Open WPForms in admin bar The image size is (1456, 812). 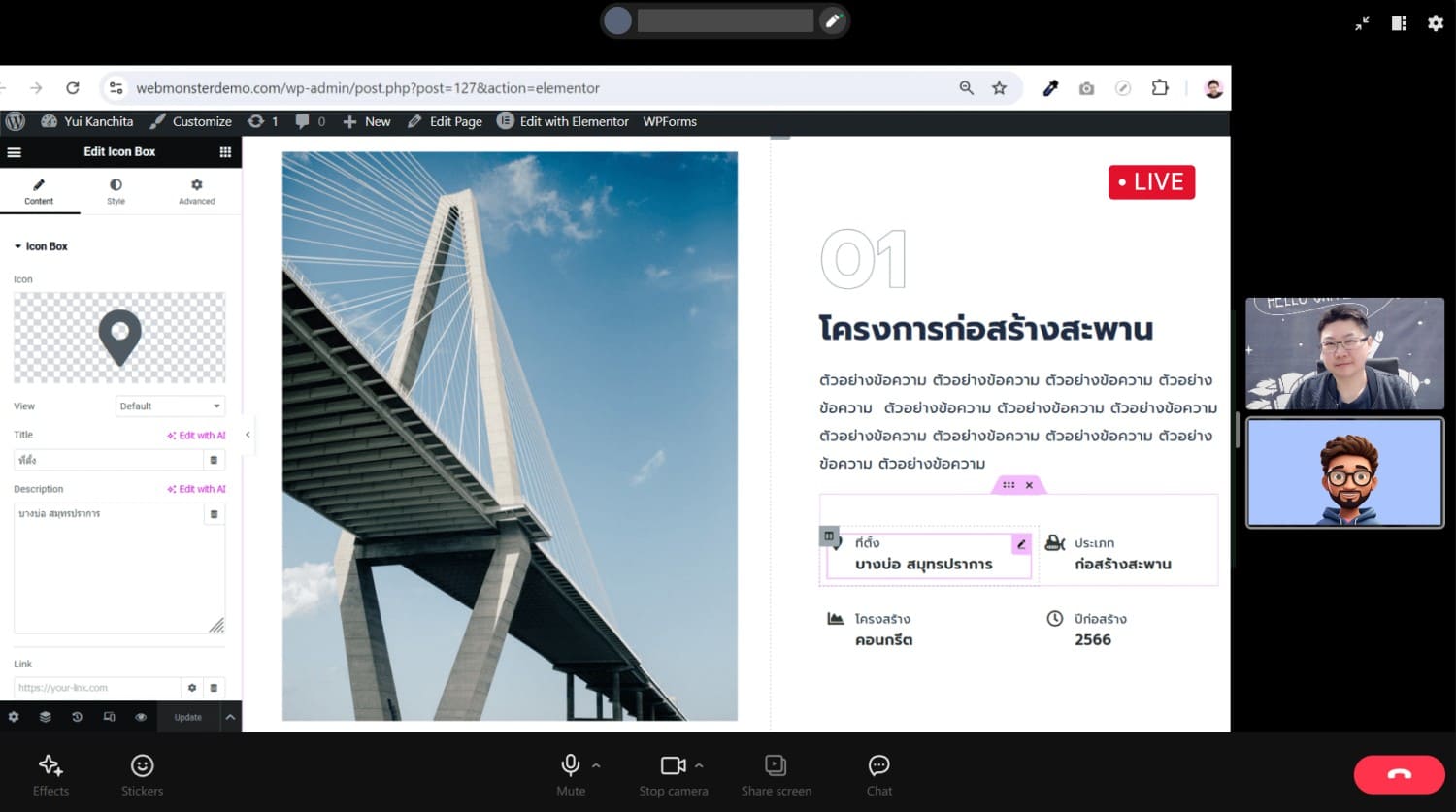coord(670,121)
